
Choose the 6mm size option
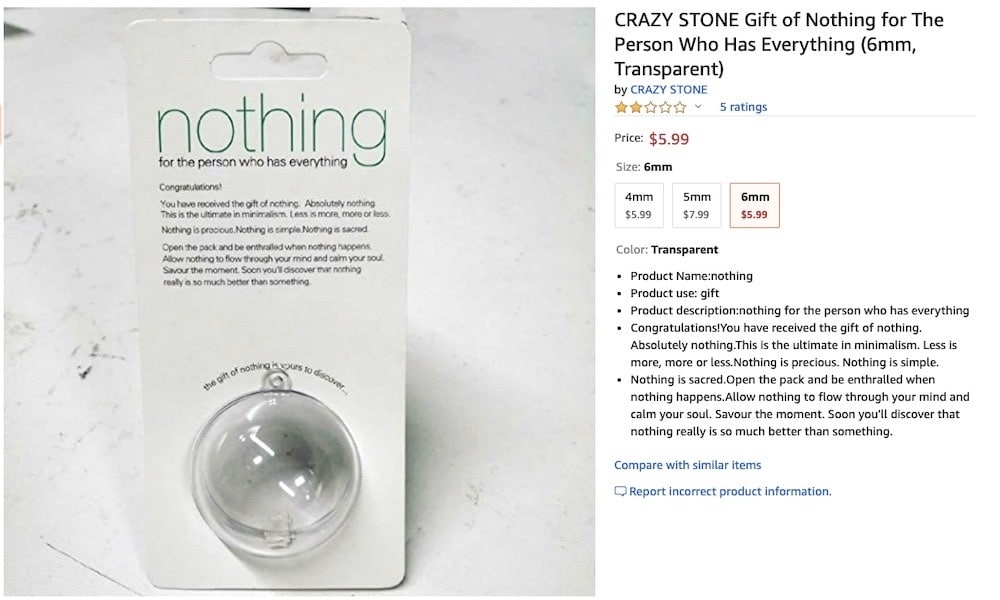[x=754, y=205]
